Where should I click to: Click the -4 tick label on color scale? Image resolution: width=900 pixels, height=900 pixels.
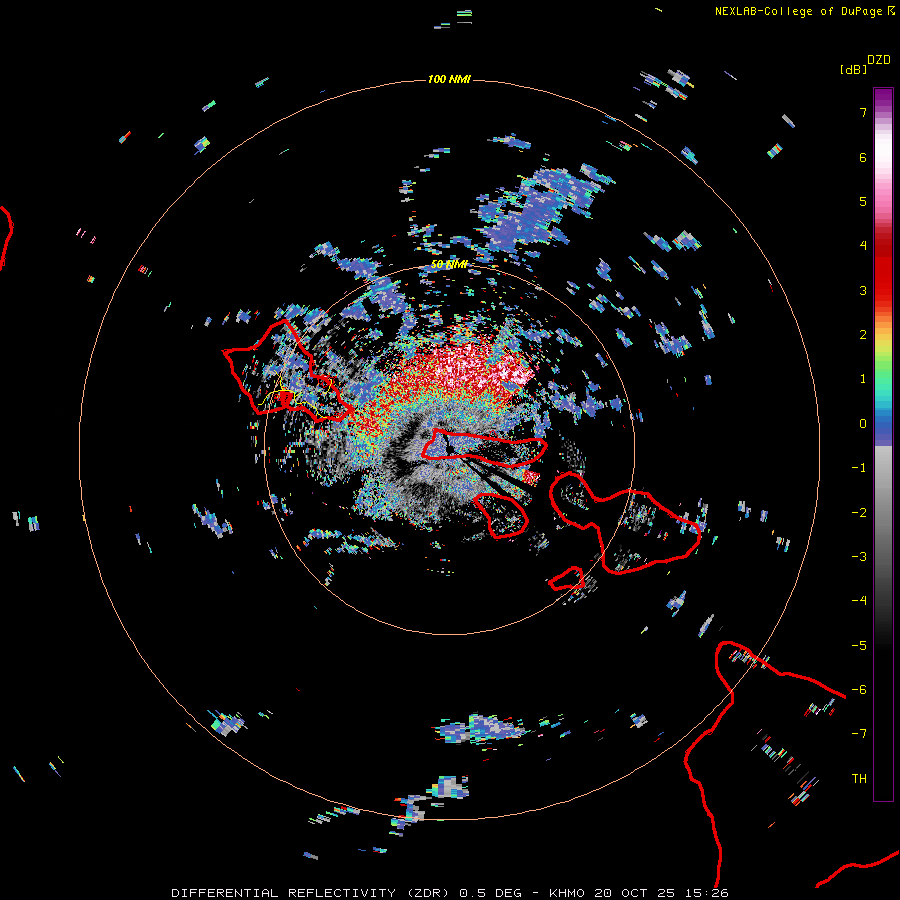pyautogui.click(x=859, y=600)
